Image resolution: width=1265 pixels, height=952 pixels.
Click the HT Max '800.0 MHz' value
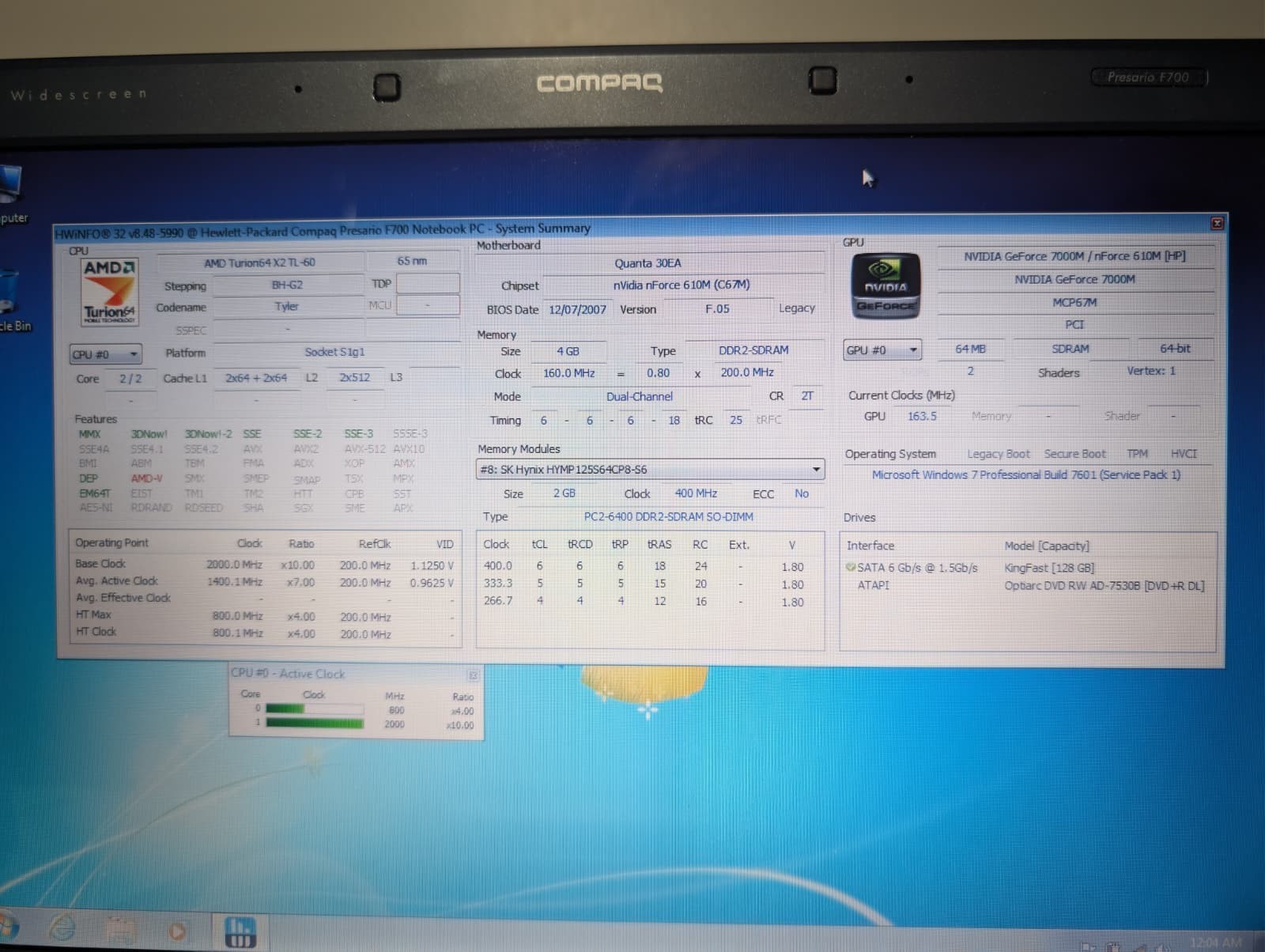[237, 616]
